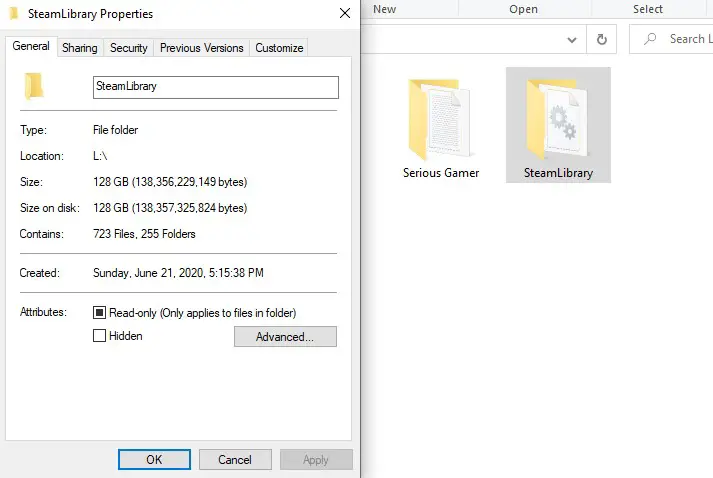Image resolution: width=713 pixels, height=478 pixels.
Task: Click the Select ribbon group label
Action: point(648,9)
